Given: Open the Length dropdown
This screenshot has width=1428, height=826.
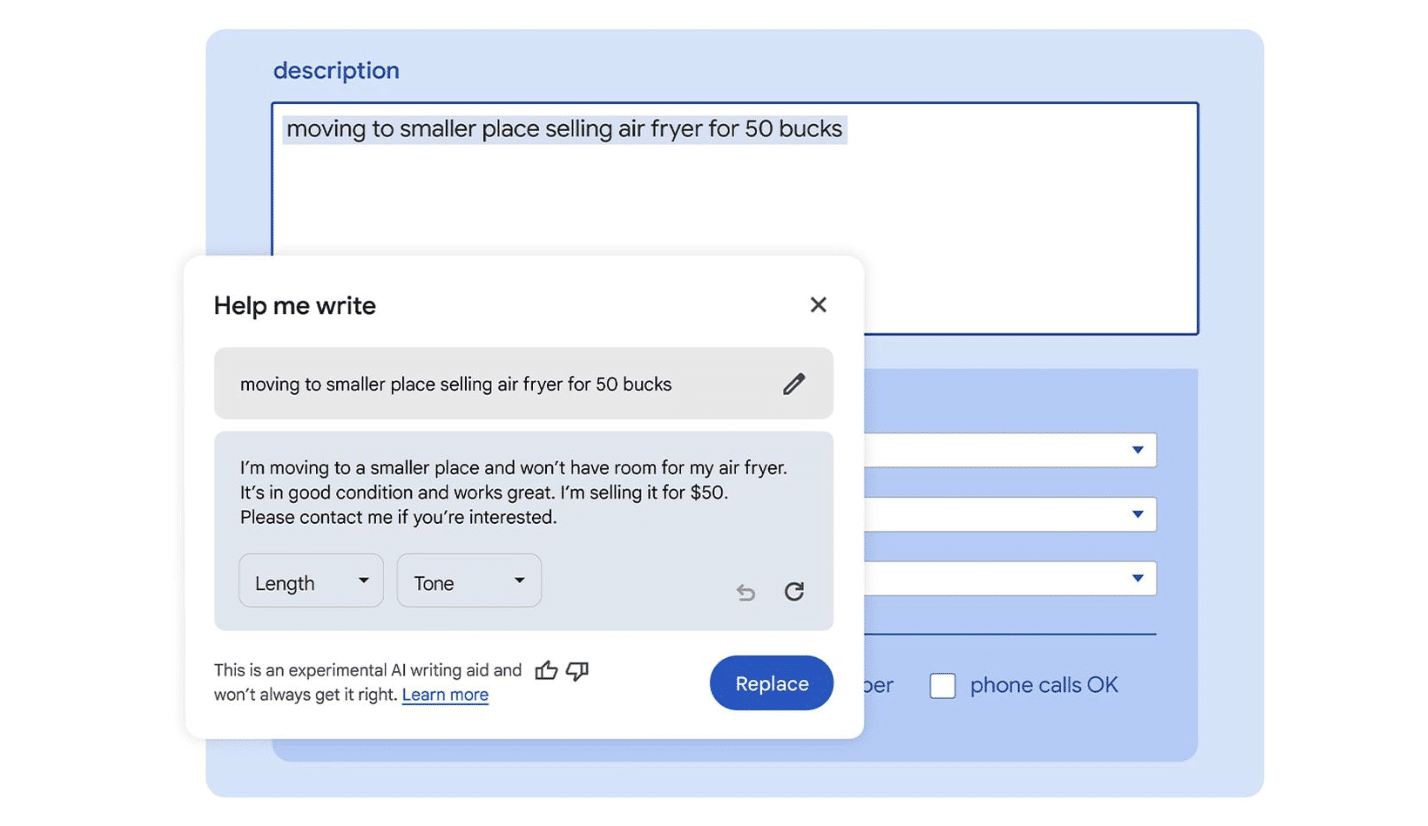Looking at the screenshot, I should click(310, 580).
